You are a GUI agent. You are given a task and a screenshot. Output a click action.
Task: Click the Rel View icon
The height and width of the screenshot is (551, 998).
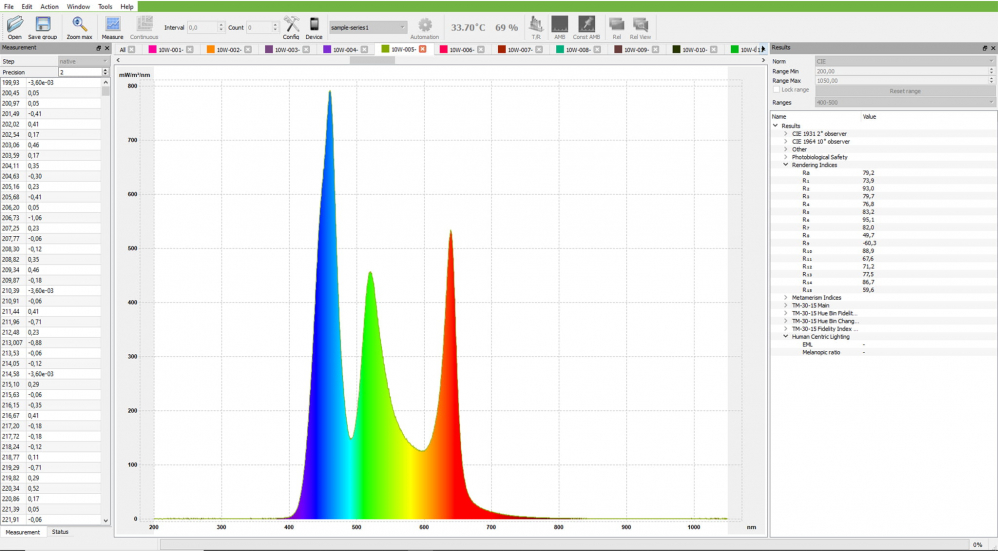click(640, 26)
